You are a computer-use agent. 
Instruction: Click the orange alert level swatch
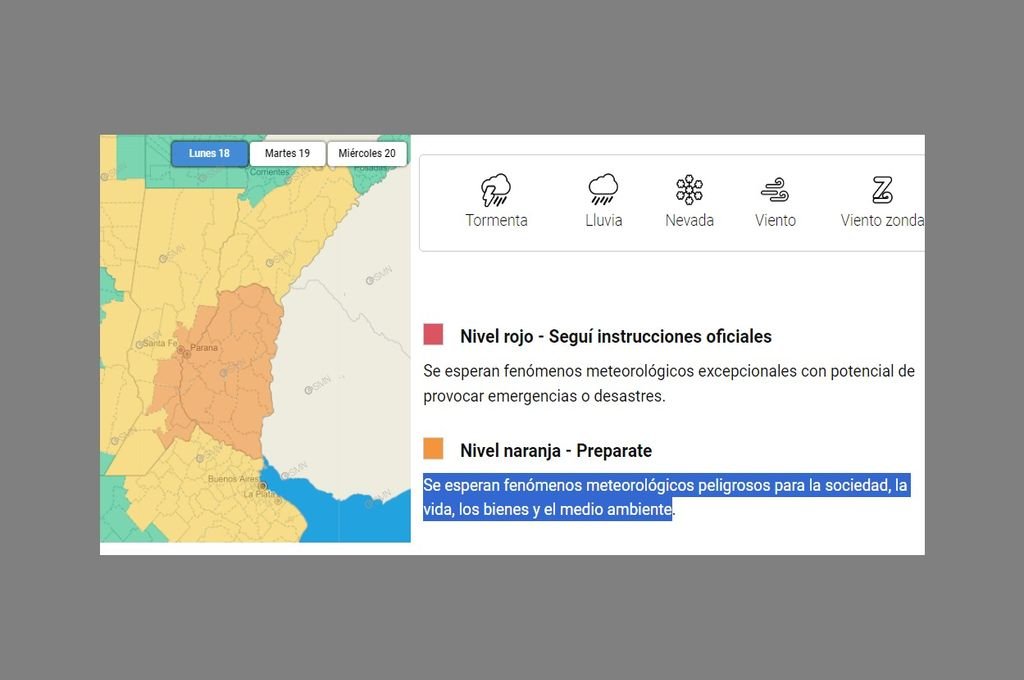coord(433,449)
